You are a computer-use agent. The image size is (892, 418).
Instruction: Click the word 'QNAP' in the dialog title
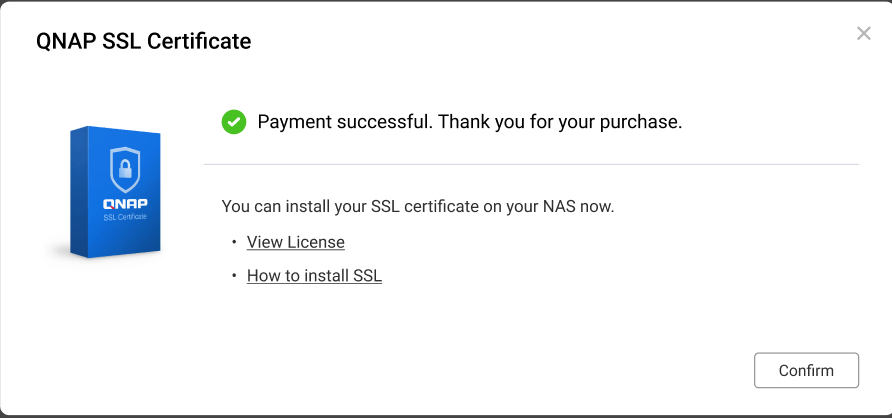(66, 41)
